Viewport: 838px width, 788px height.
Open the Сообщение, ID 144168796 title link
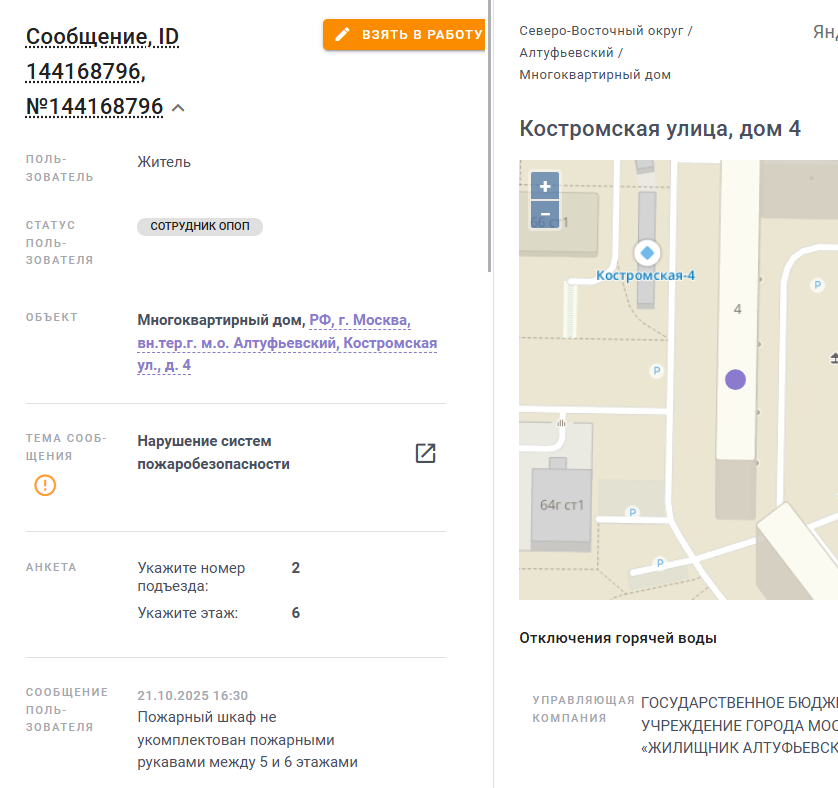click(102, 38)
